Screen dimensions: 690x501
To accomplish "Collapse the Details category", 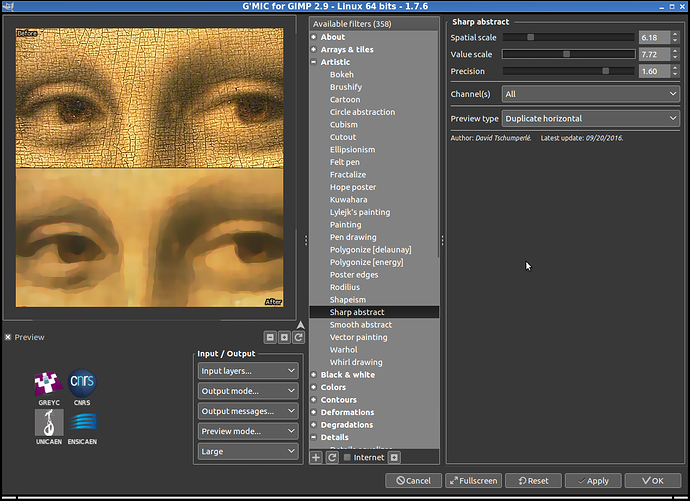I will coord(314,437).
